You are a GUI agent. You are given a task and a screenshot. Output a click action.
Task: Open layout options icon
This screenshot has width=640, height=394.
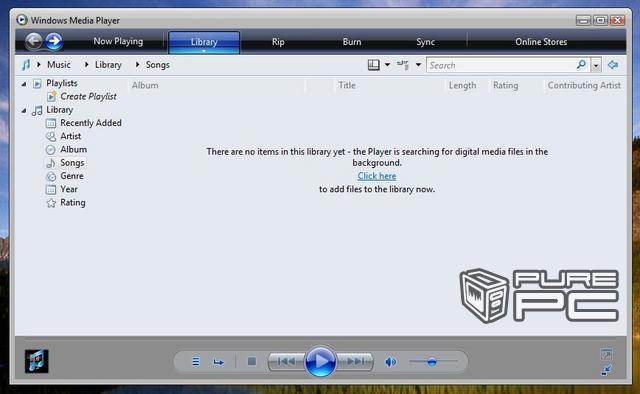tap(373, 65)
